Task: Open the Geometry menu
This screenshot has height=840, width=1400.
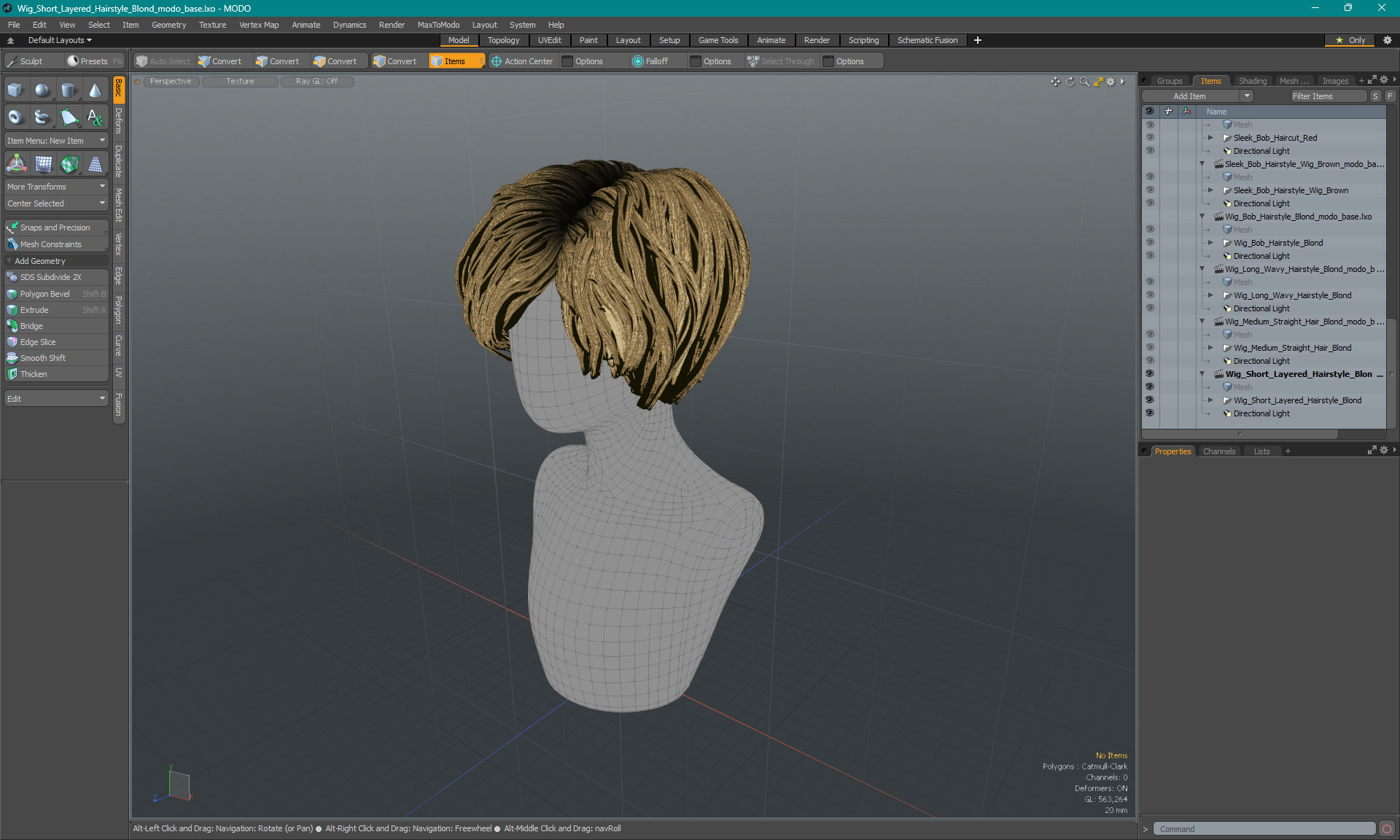Action: (x=168, y=25)
